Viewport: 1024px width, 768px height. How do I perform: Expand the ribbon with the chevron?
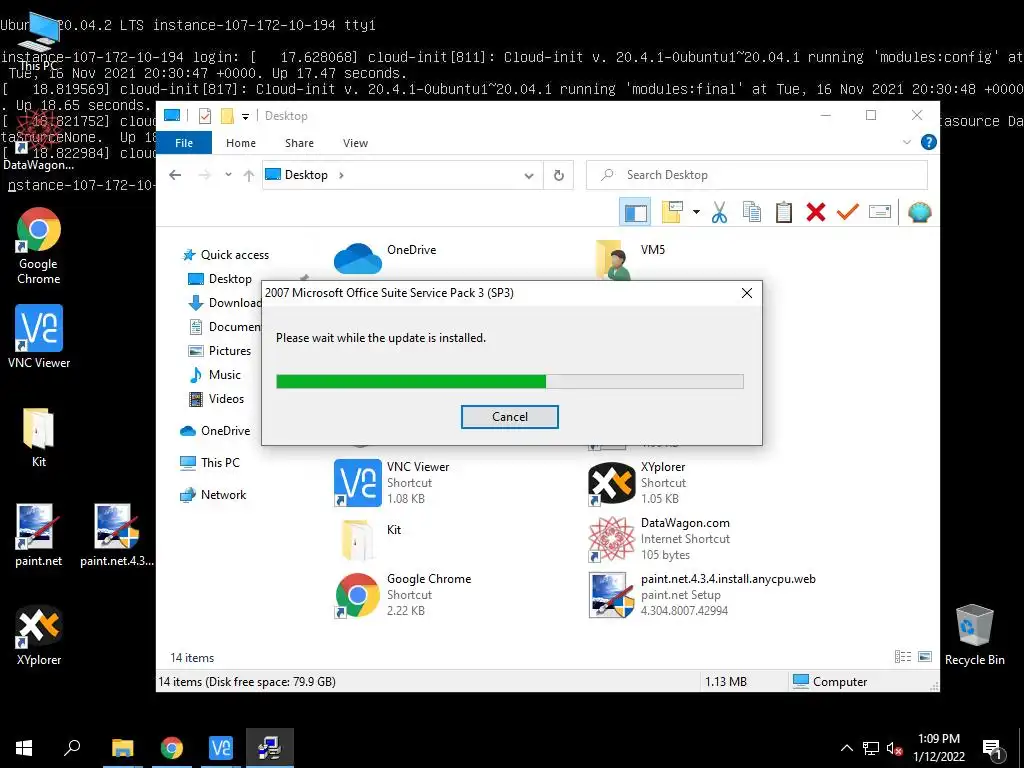(x=906, y=142)
